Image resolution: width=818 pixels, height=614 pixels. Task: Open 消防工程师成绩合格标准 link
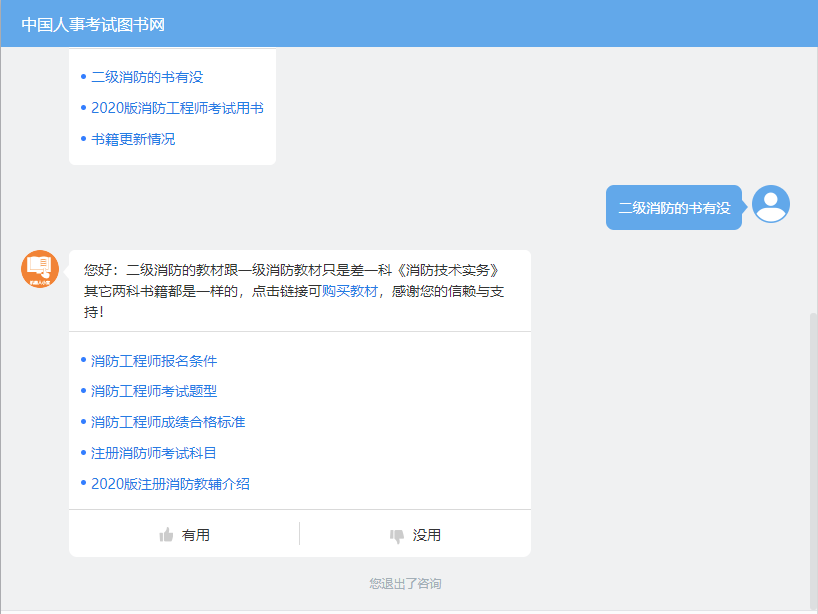pyautogui.click(x=168, y=422)
